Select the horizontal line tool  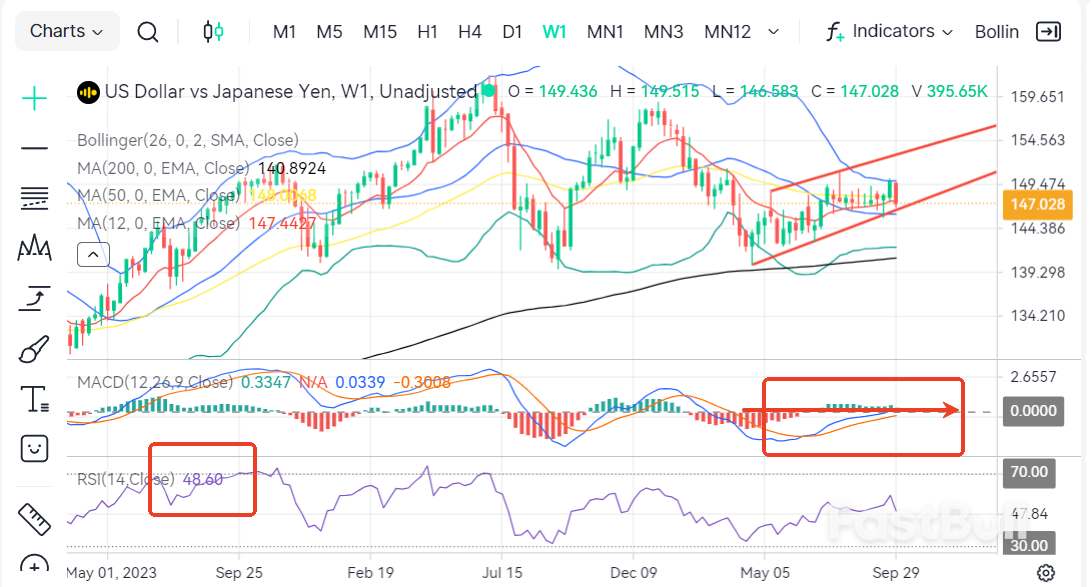tap(33, 147)
